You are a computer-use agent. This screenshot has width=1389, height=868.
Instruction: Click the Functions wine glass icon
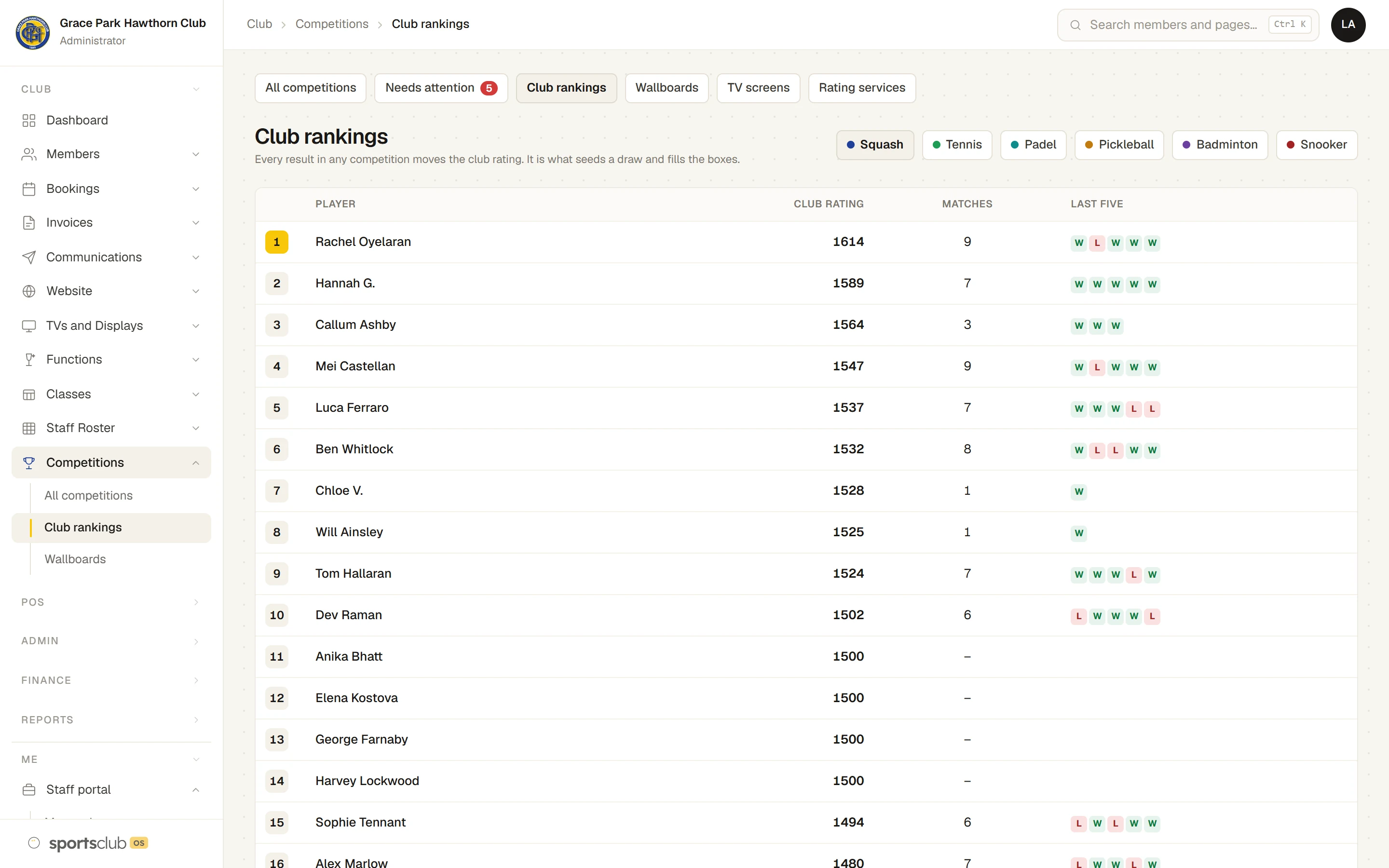point(29,359)
